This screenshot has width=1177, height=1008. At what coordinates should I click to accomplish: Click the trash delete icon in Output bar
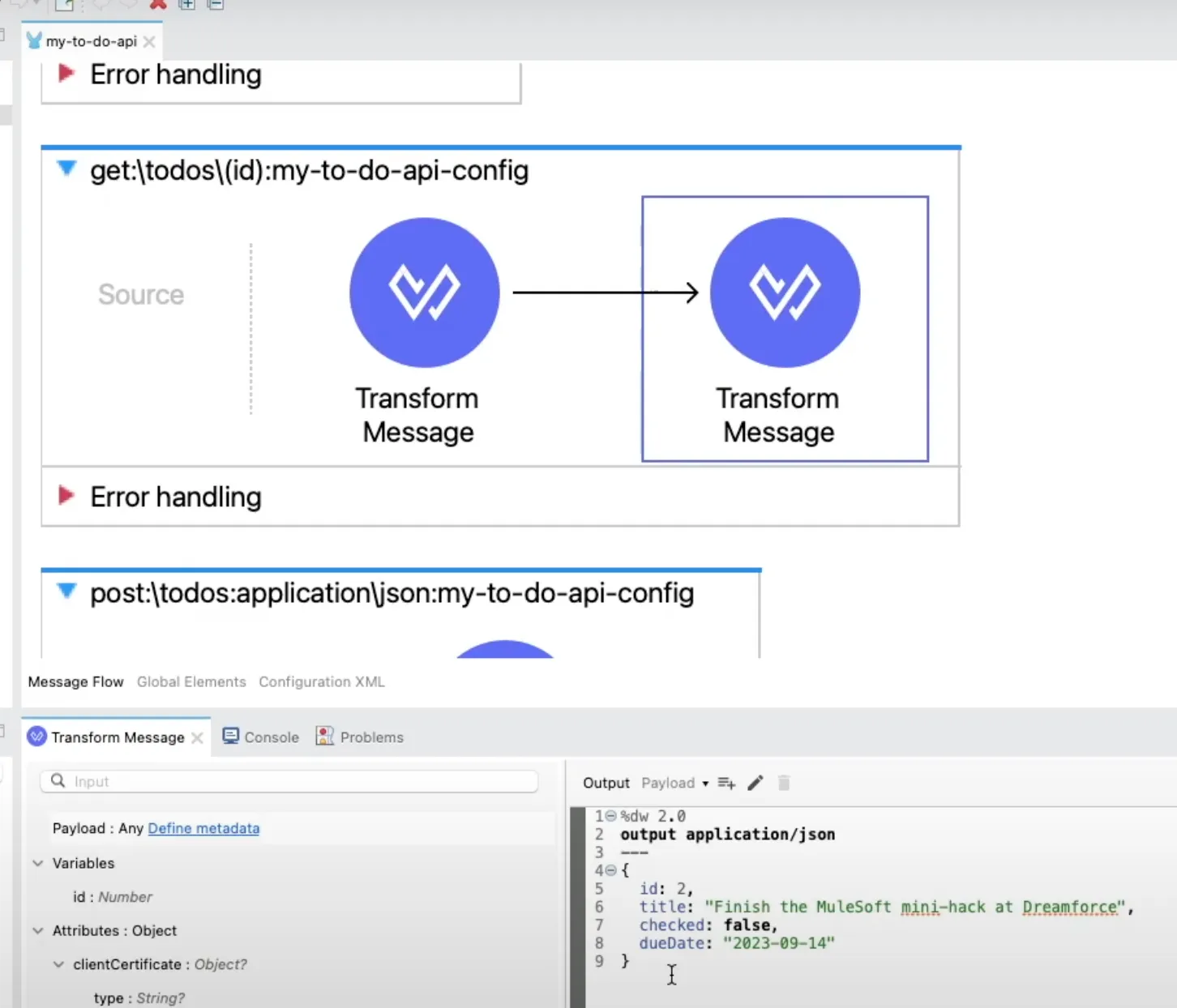tap(784, 783)
